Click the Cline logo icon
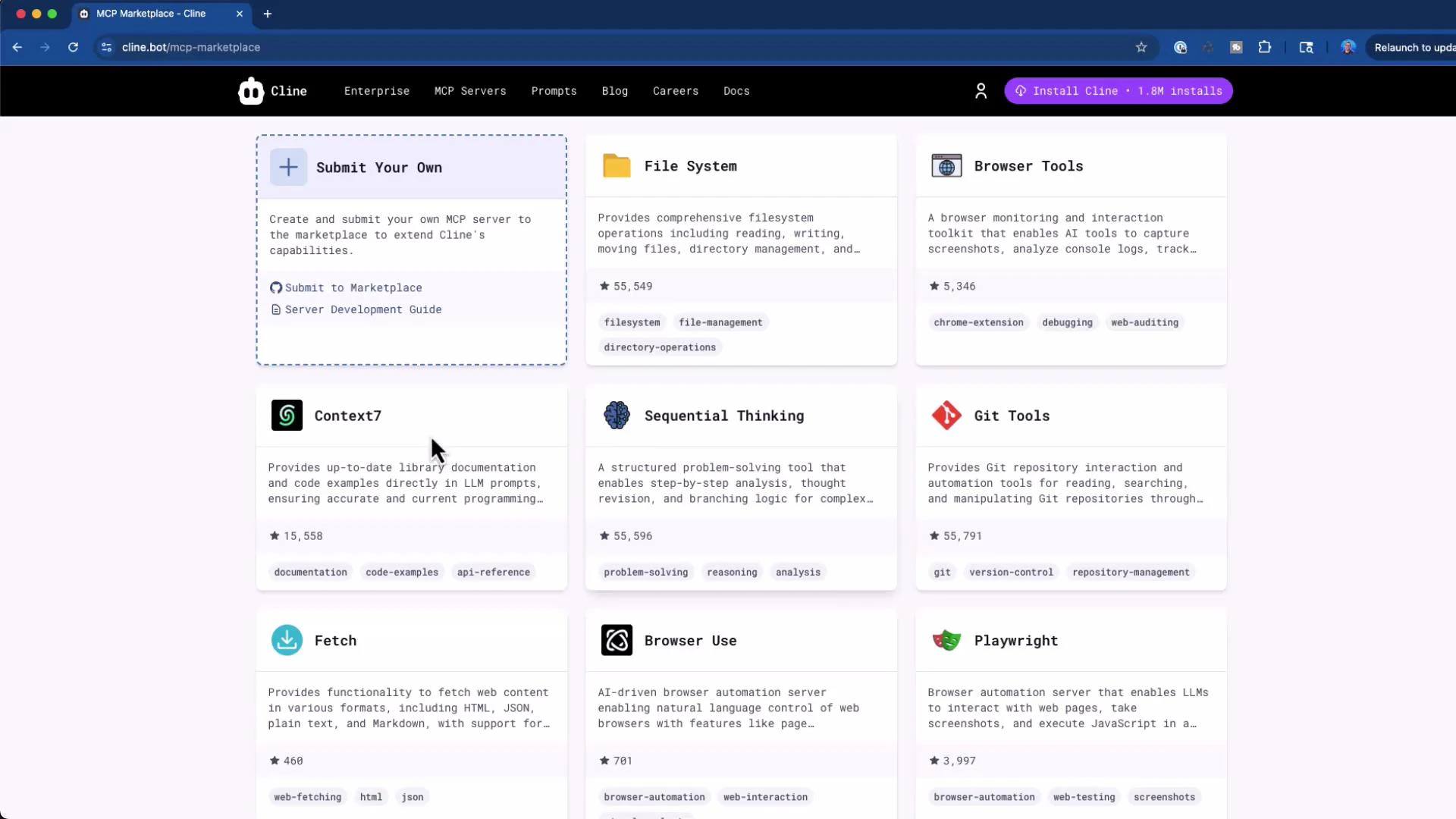This screenshot has width=1456, height=819. (250, 91)
